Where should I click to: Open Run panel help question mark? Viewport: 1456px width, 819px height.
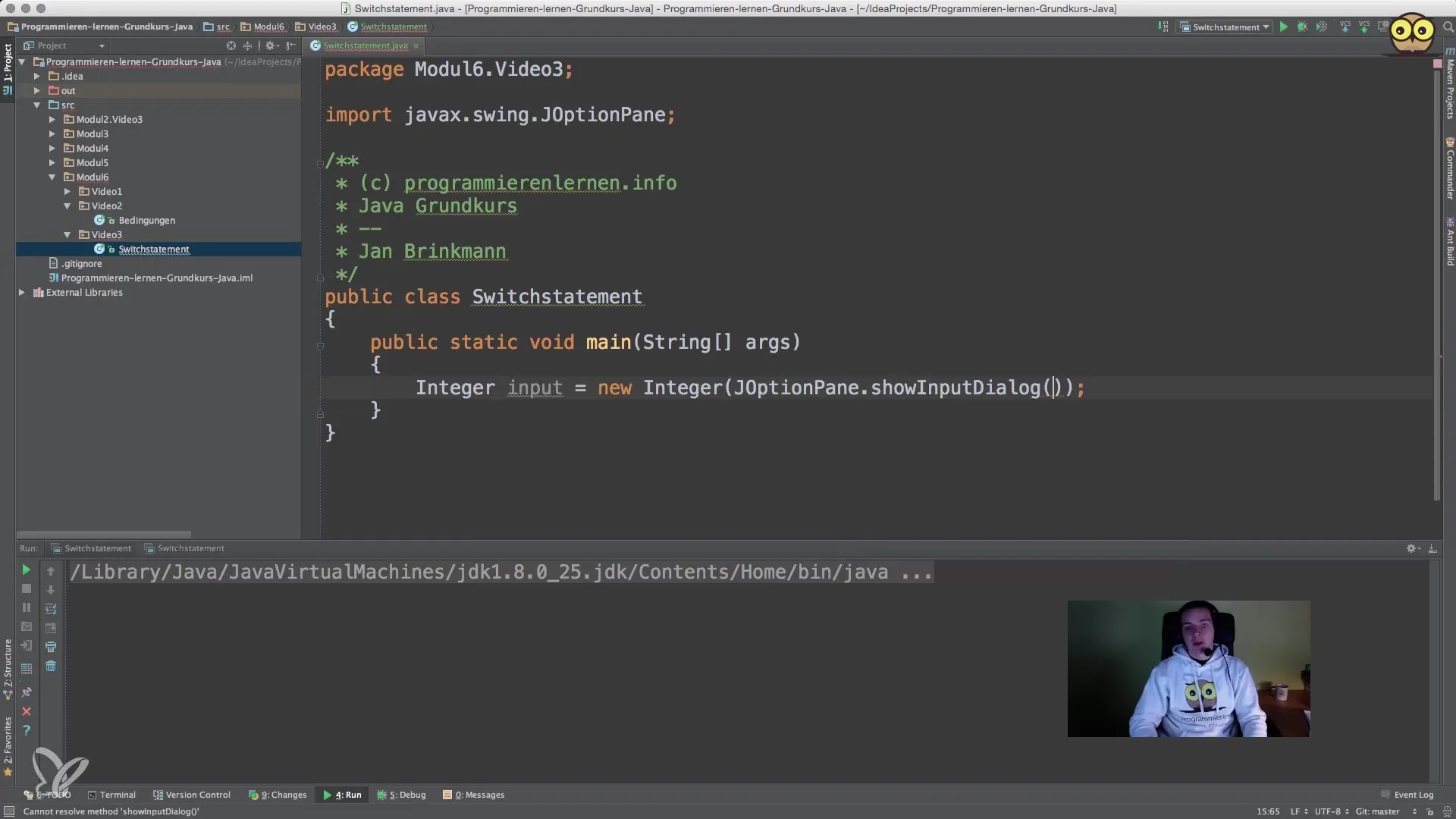(26, 730)
